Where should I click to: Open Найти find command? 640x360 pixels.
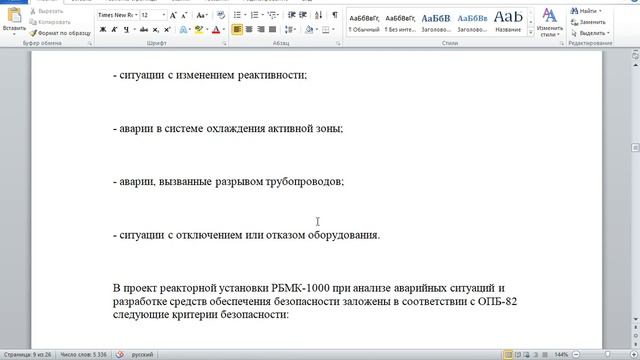click(x=586, y=11)
